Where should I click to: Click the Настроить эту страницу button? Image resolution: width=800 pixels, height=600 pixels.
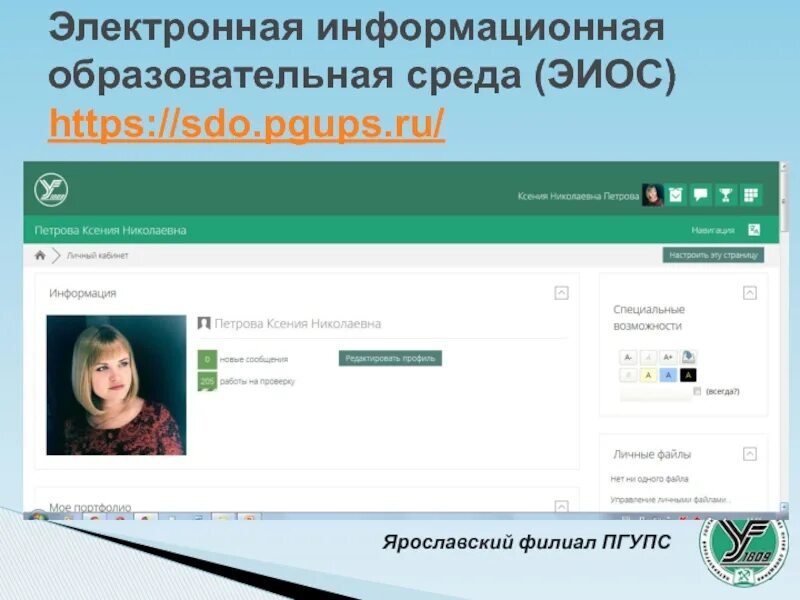pos(713,255)
